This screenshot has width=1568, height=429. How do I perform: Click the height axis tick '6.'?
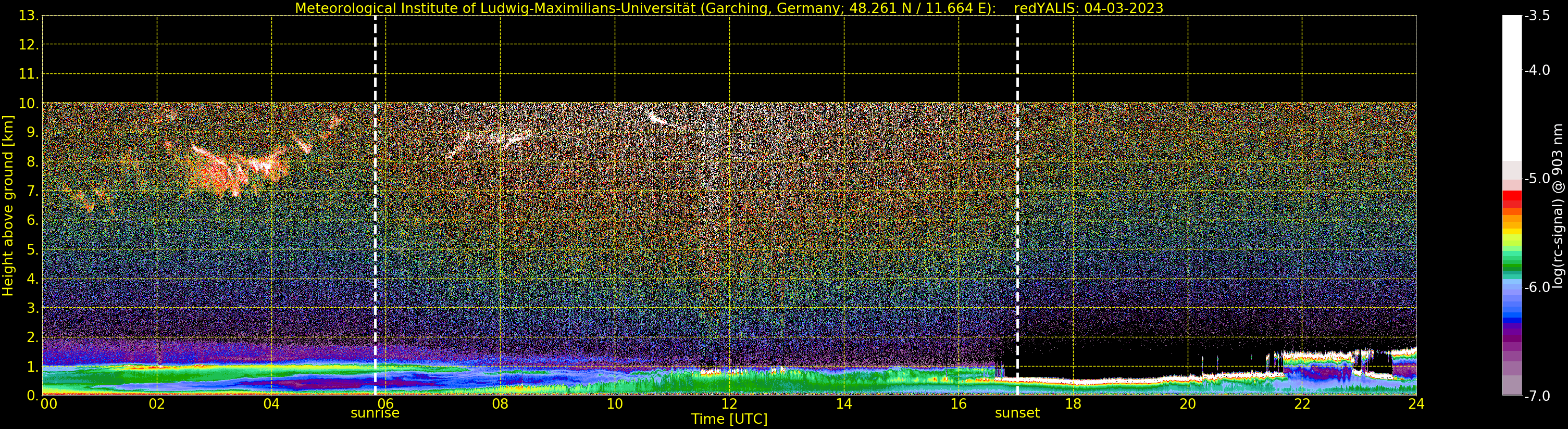[x=33, y=220]
